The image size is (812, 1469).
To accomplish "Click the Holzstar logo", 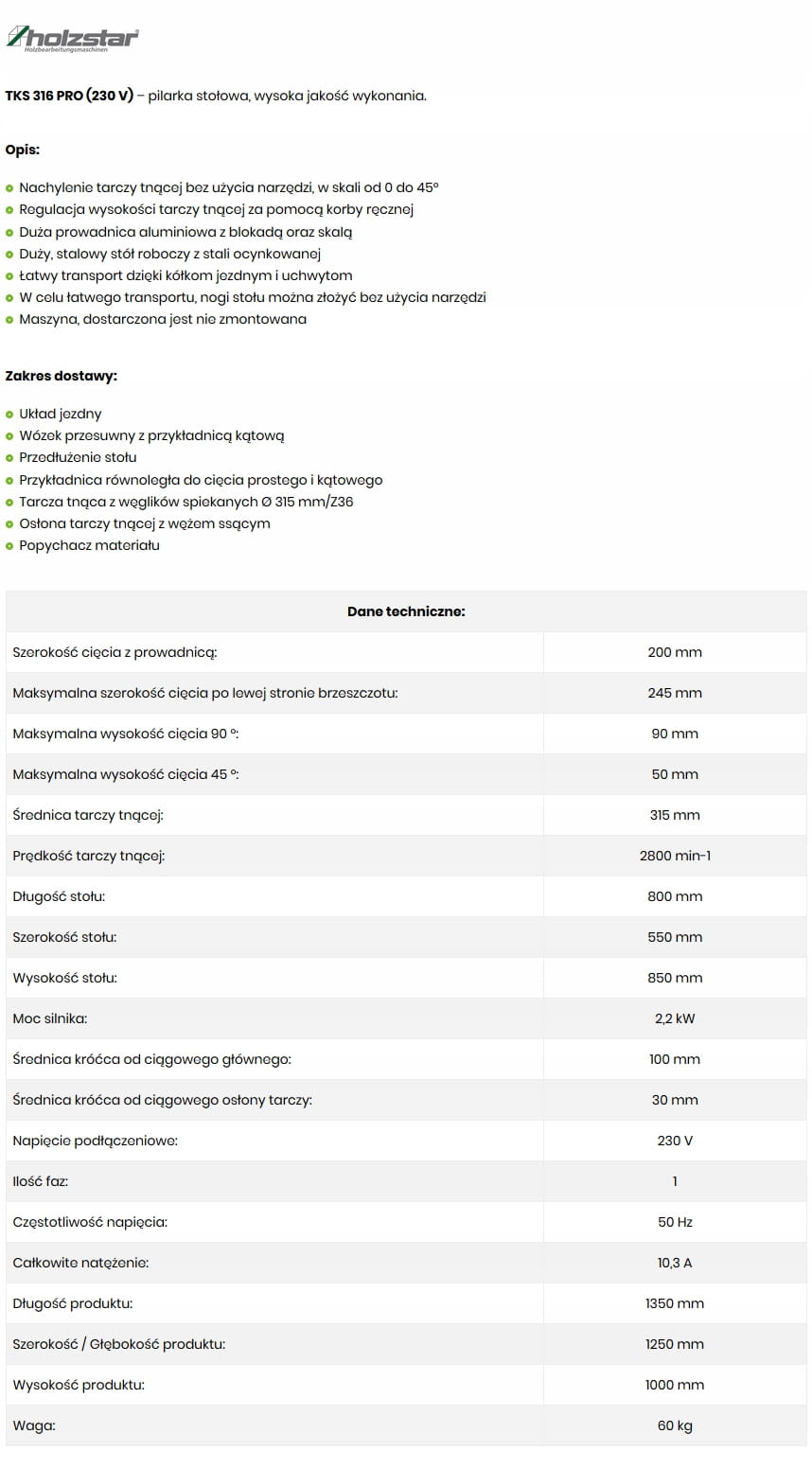I will [73, 39].
